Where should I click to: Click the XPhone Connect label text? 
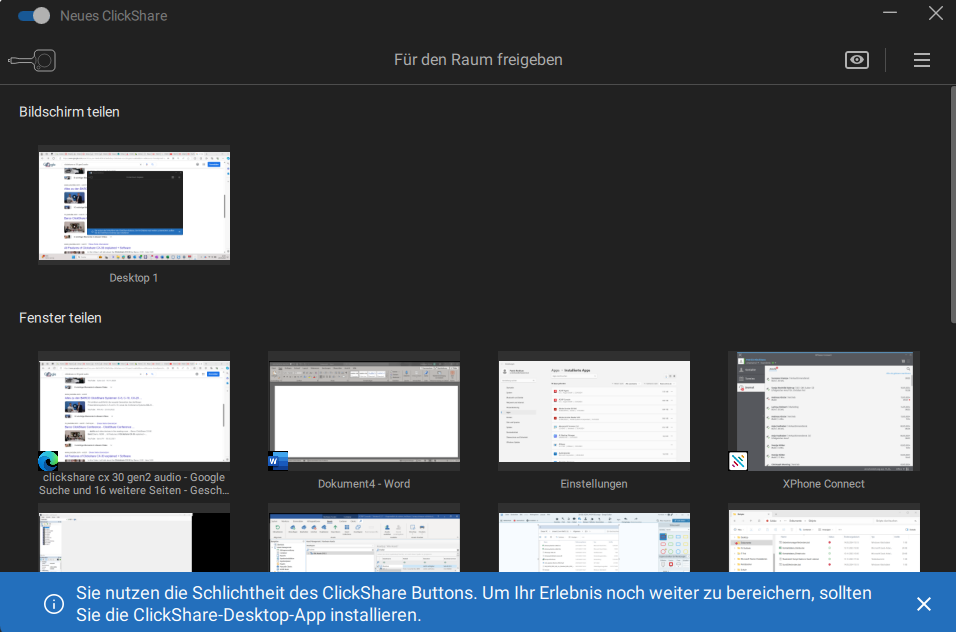(823, 484)
